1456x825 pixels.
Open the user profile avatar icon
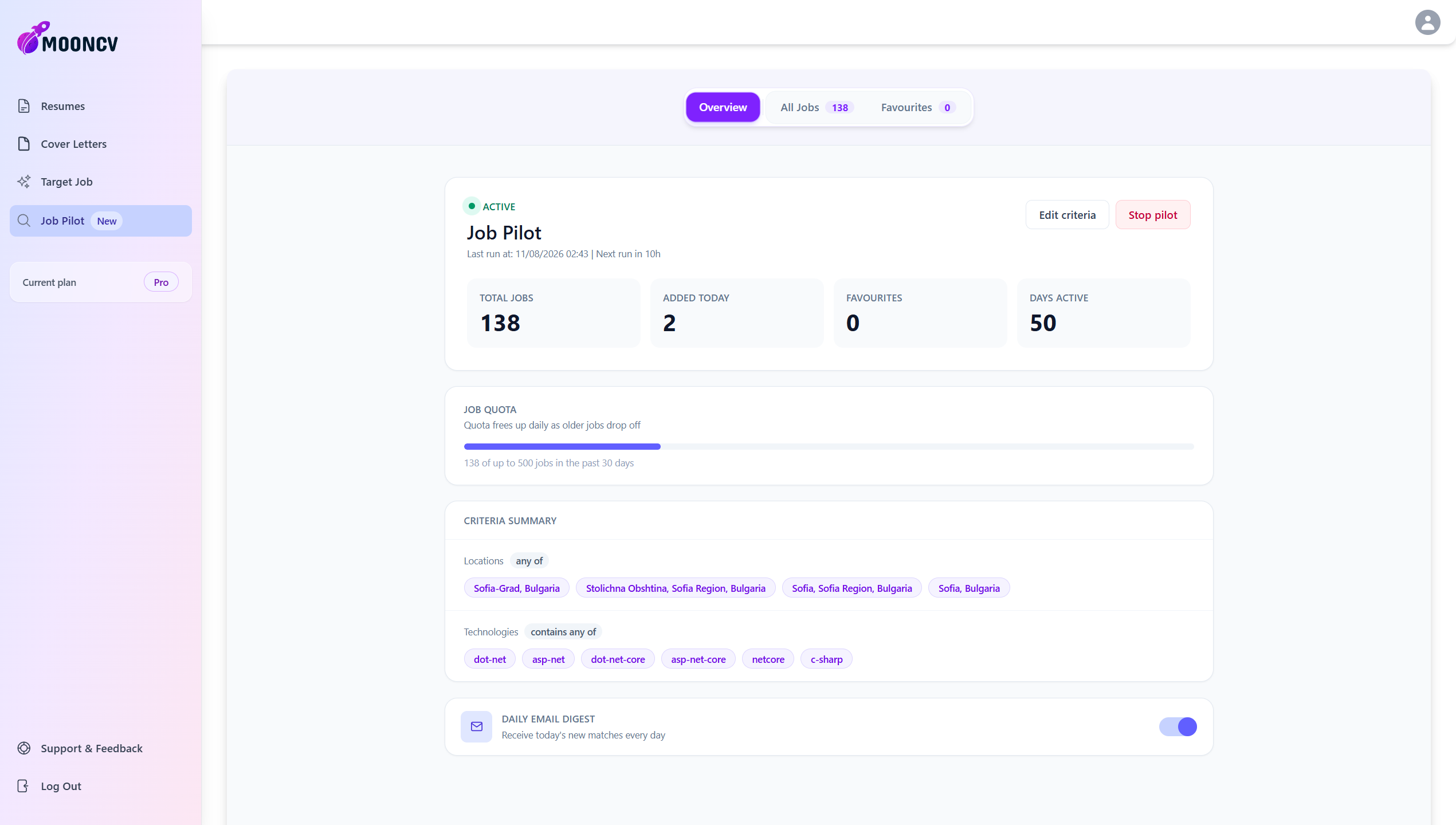tap(1427, 22)
